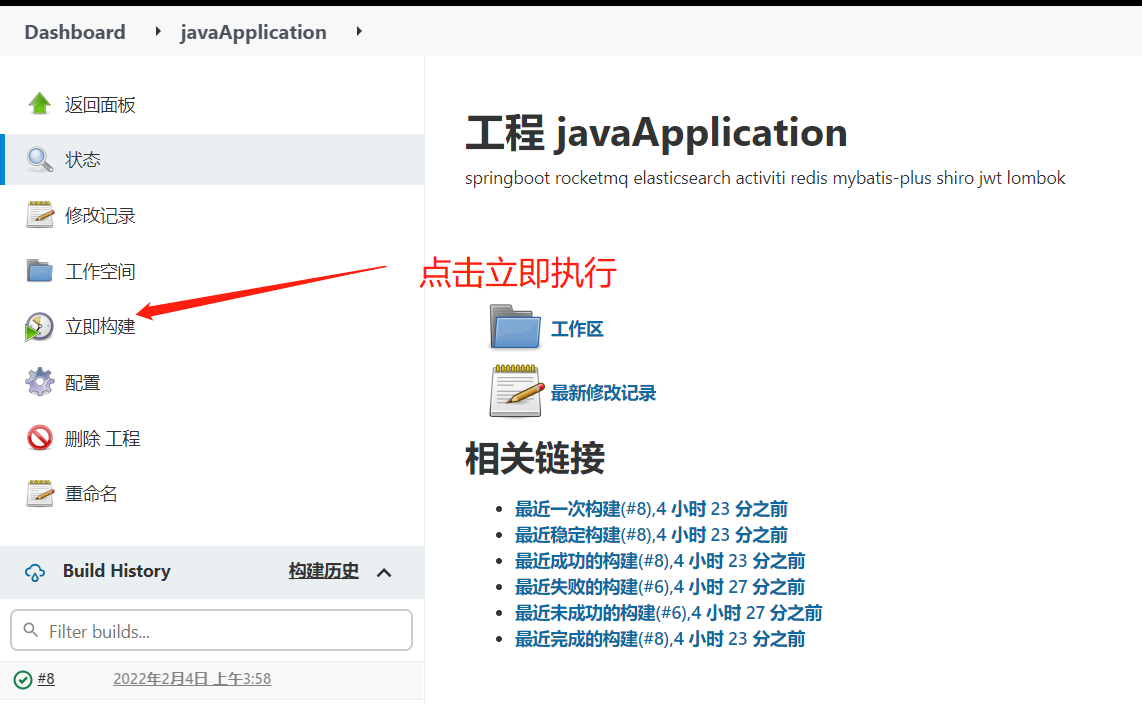This screenshot has height=704, width=1142.
Task: Click the blue folder workspace icon in the sidebar
Action: 39,271
